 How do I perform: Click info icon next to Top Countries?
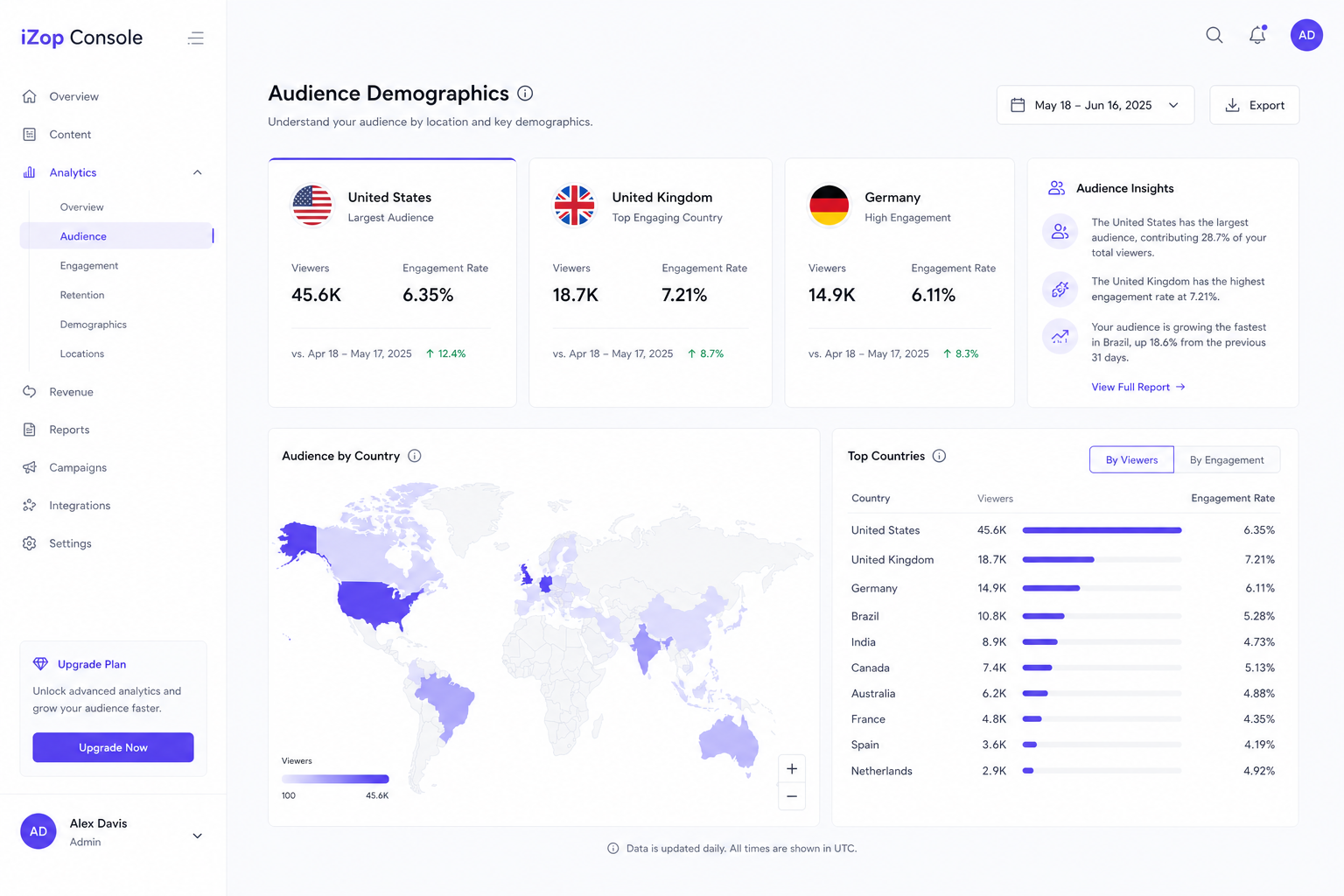pos(939,456)
